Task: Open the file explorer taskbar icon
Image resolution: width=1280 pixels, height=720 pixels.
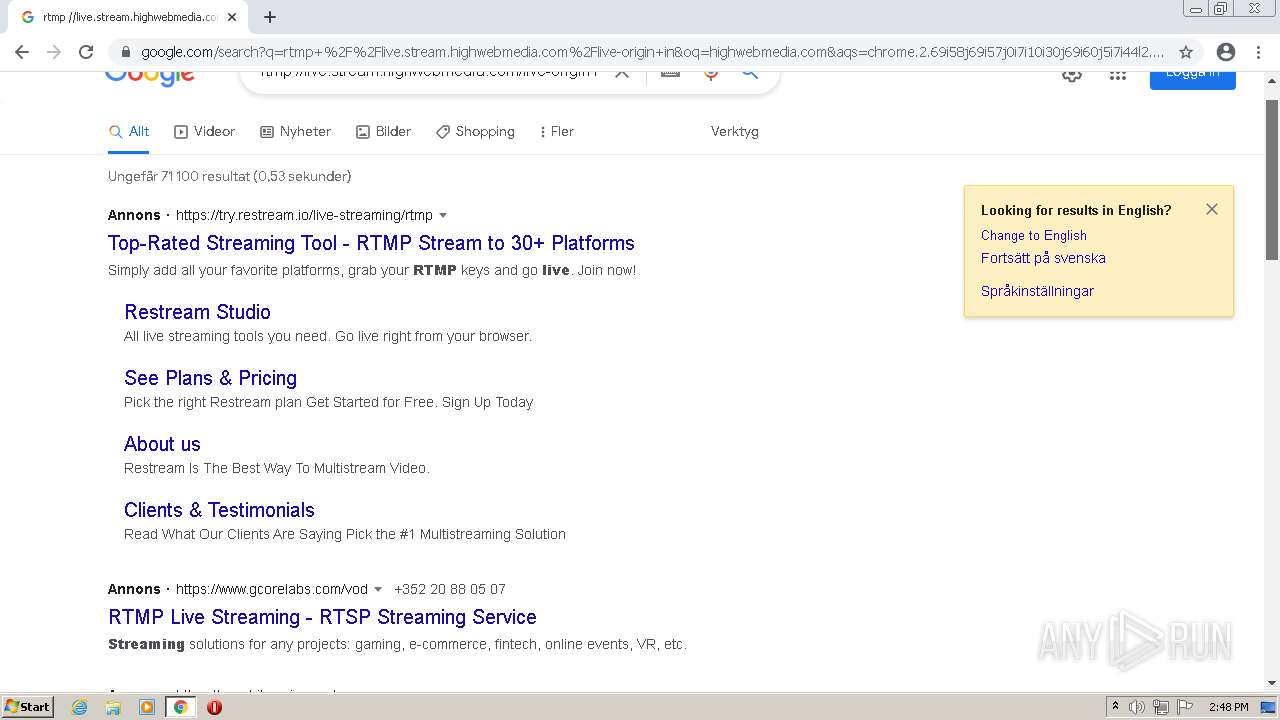Action: coord(113,707)
